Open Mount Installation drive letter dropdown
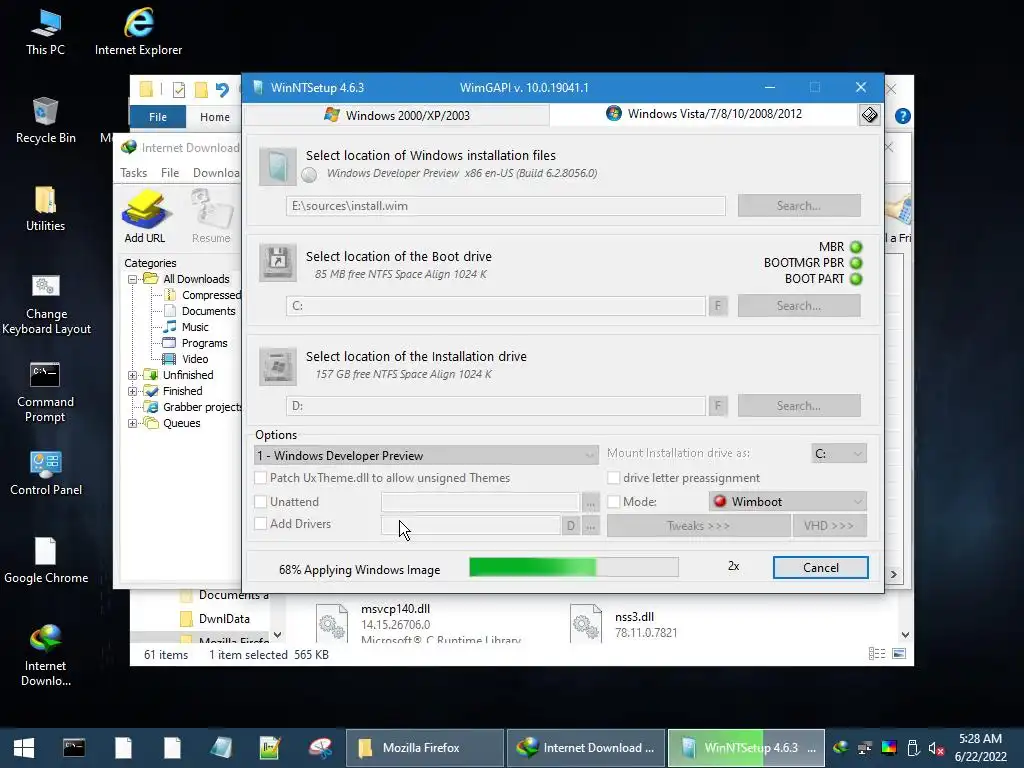Screen dimensions: 1024x768 pyautogui.click(x=839, y=453)
